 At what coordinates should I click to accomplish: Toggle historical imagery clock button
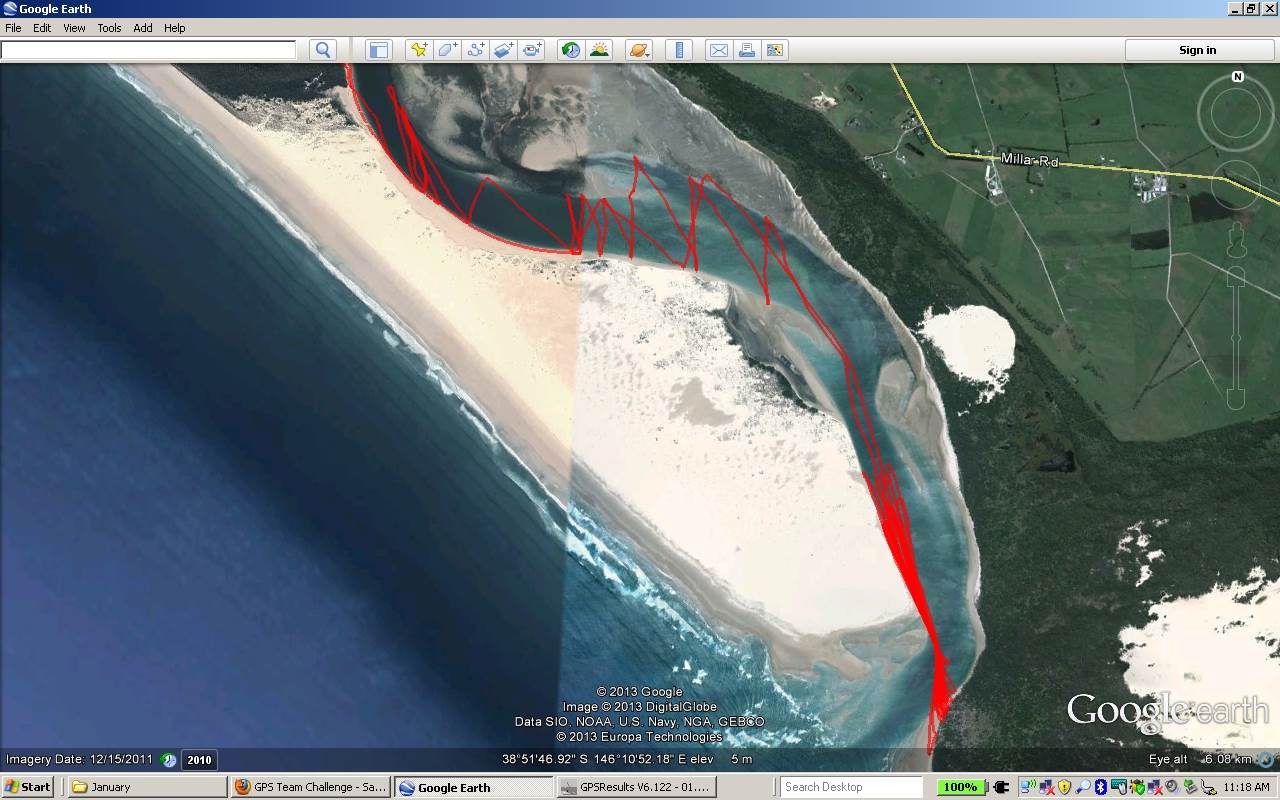pos(570,50)
